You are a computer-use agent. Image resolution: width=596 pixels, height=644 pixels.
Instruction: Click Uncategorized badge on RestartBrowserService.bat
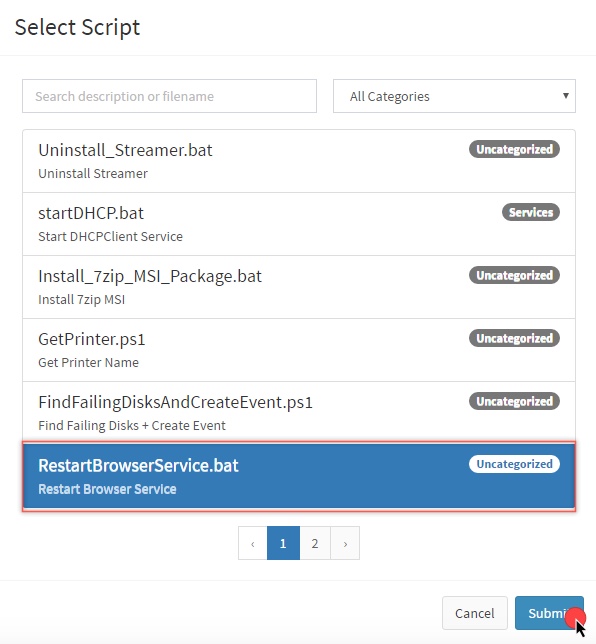pyautogui.click(x=514, y=464)
